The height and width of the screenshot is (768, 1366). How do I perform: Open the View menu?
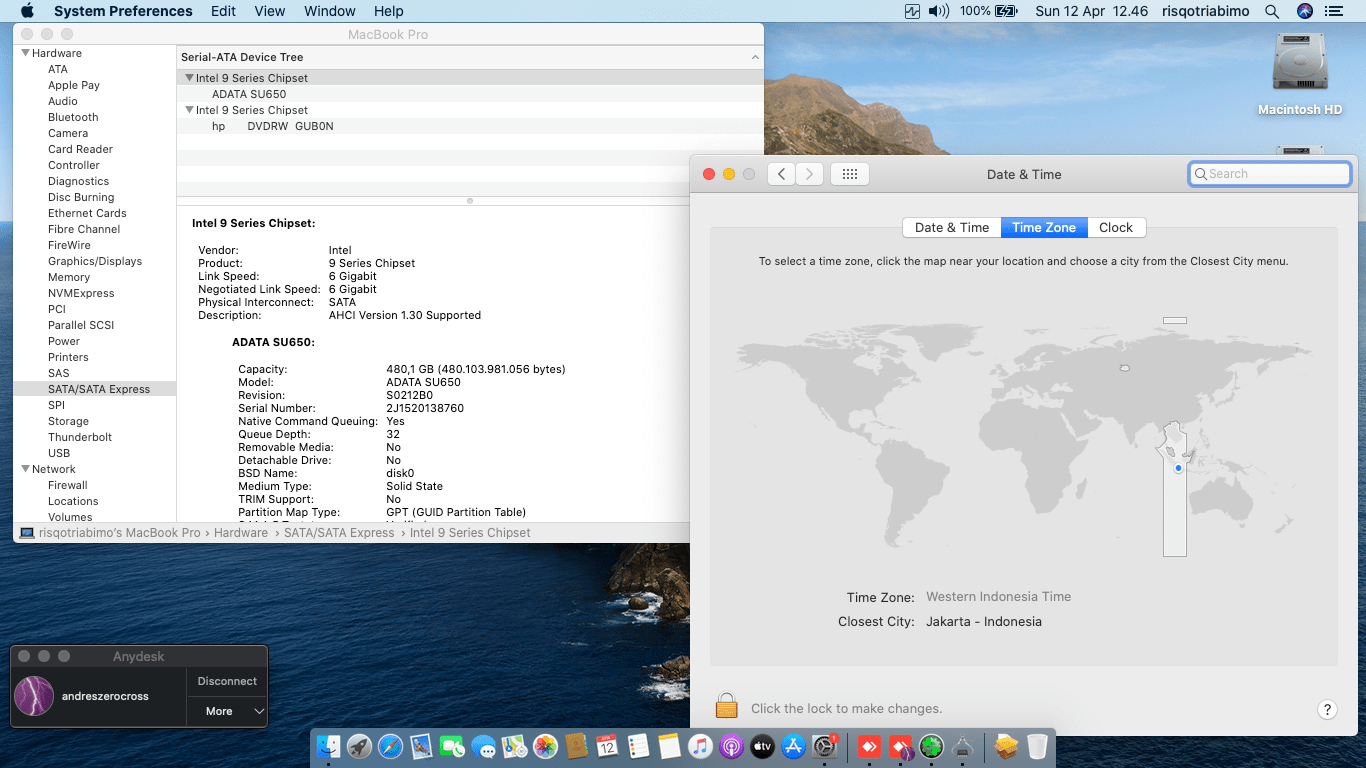click(270, 11)
